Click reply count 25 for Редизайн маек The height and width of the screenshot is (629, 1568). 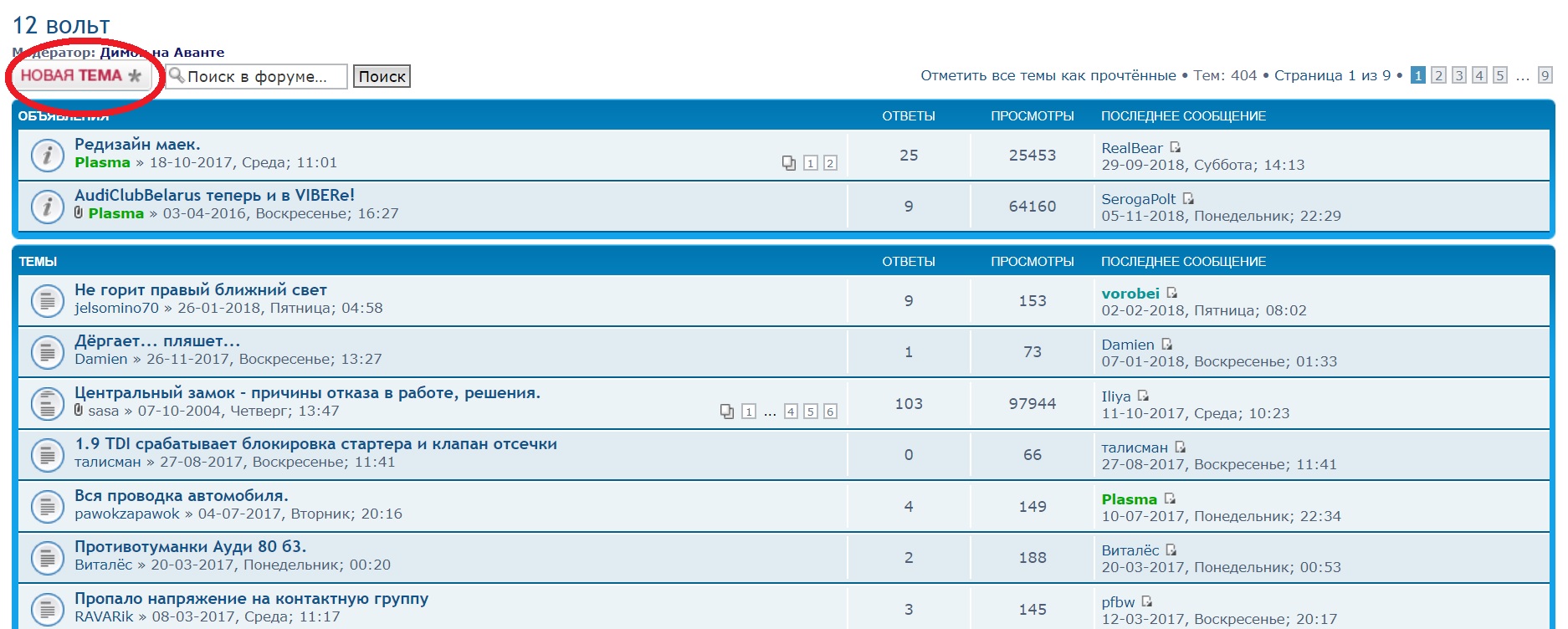coord(909,155)
